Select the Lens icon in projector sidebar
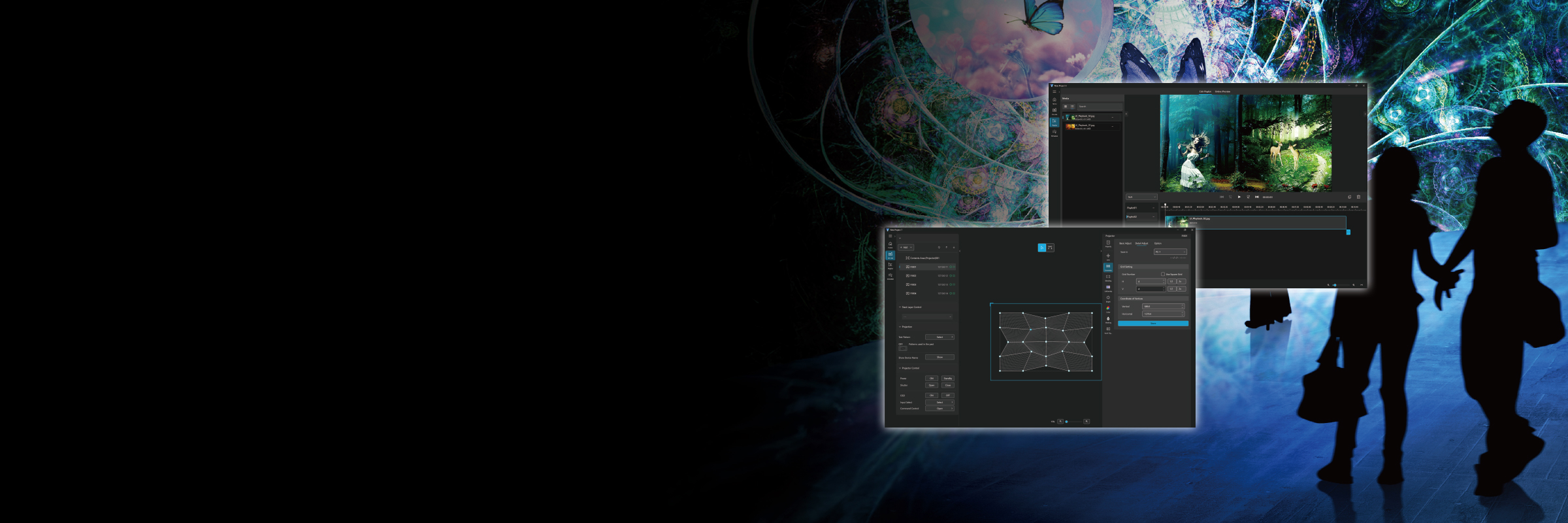The image size is (1568, 523). tap(1108, 256)
